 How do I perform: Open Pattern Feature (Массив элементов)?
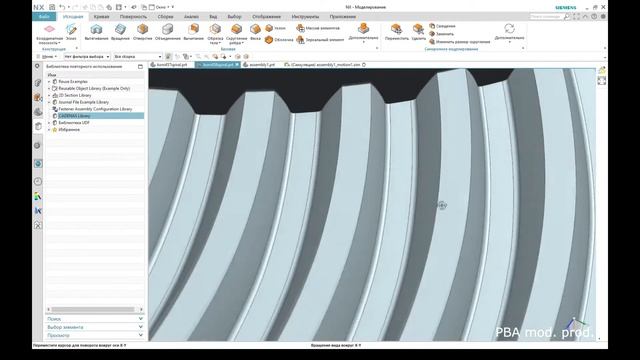318,28
